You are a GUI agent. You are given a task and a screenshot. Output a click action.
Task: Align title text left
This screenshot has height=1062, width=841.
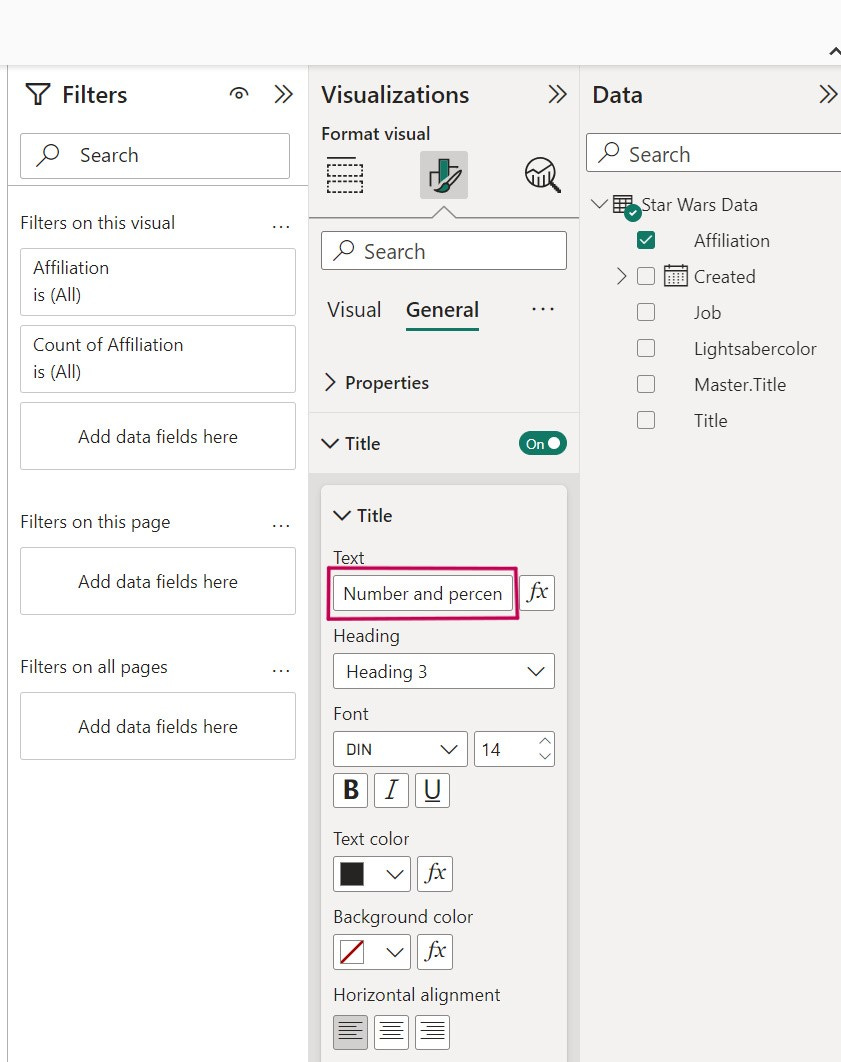351,1032
